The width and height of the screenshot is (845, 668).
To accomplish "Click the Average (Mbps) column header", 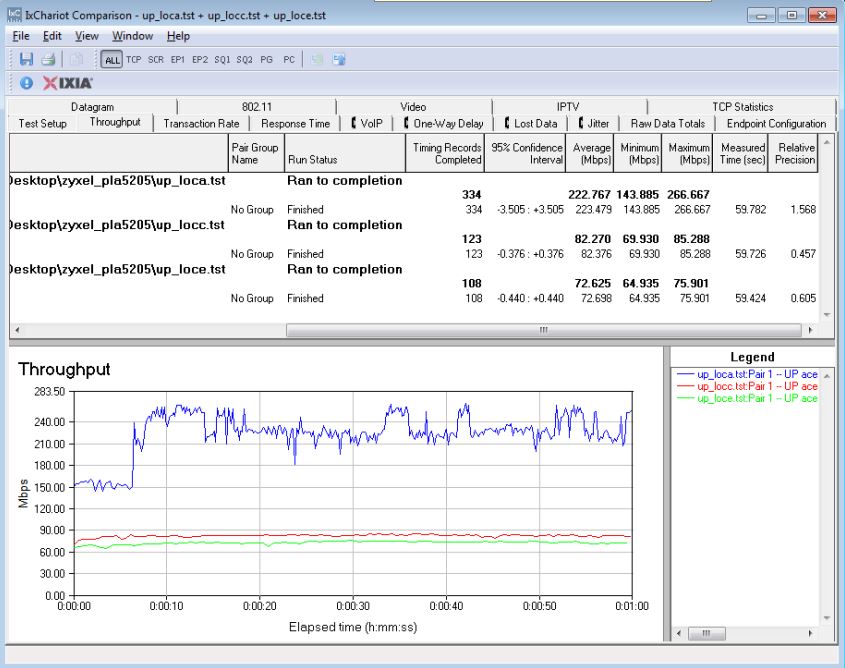I will coord(590,154).
